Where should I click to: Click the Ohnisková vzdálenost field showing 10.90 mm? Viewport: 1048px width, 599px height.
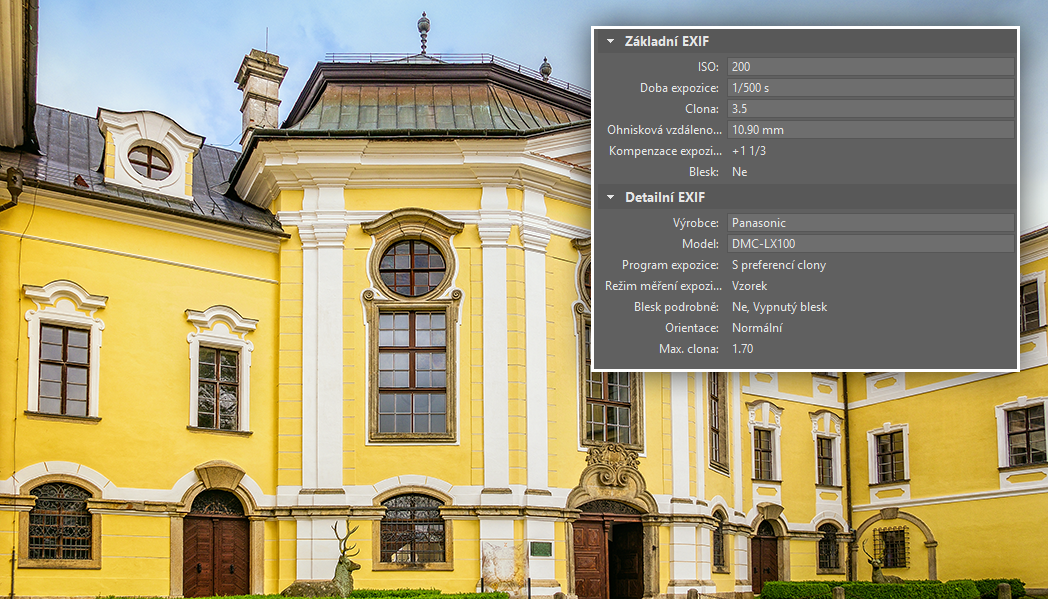[x=870, y=129]
